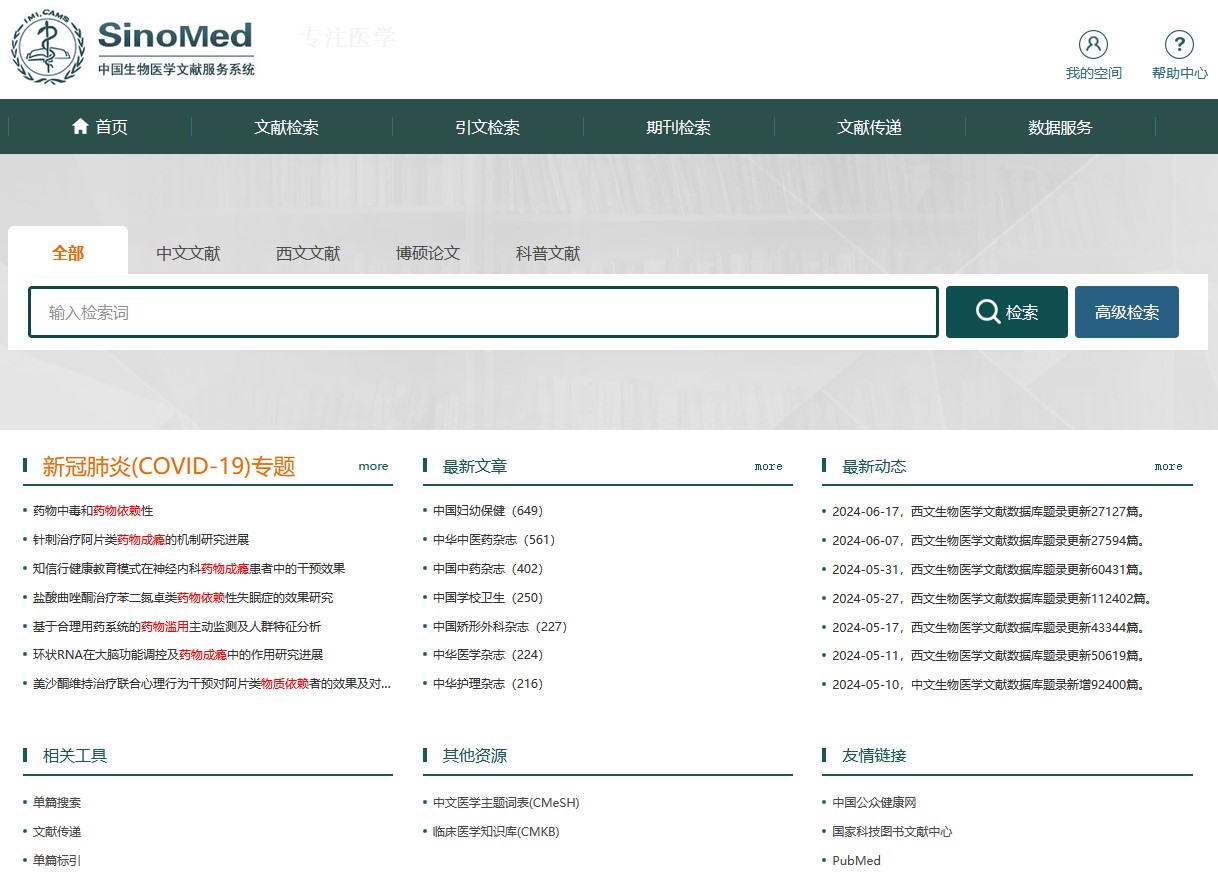This screenshot has width=1218, height=876.
Task: Open article 环状RNA在大脑功能调控
Action: tap(178, 655)
